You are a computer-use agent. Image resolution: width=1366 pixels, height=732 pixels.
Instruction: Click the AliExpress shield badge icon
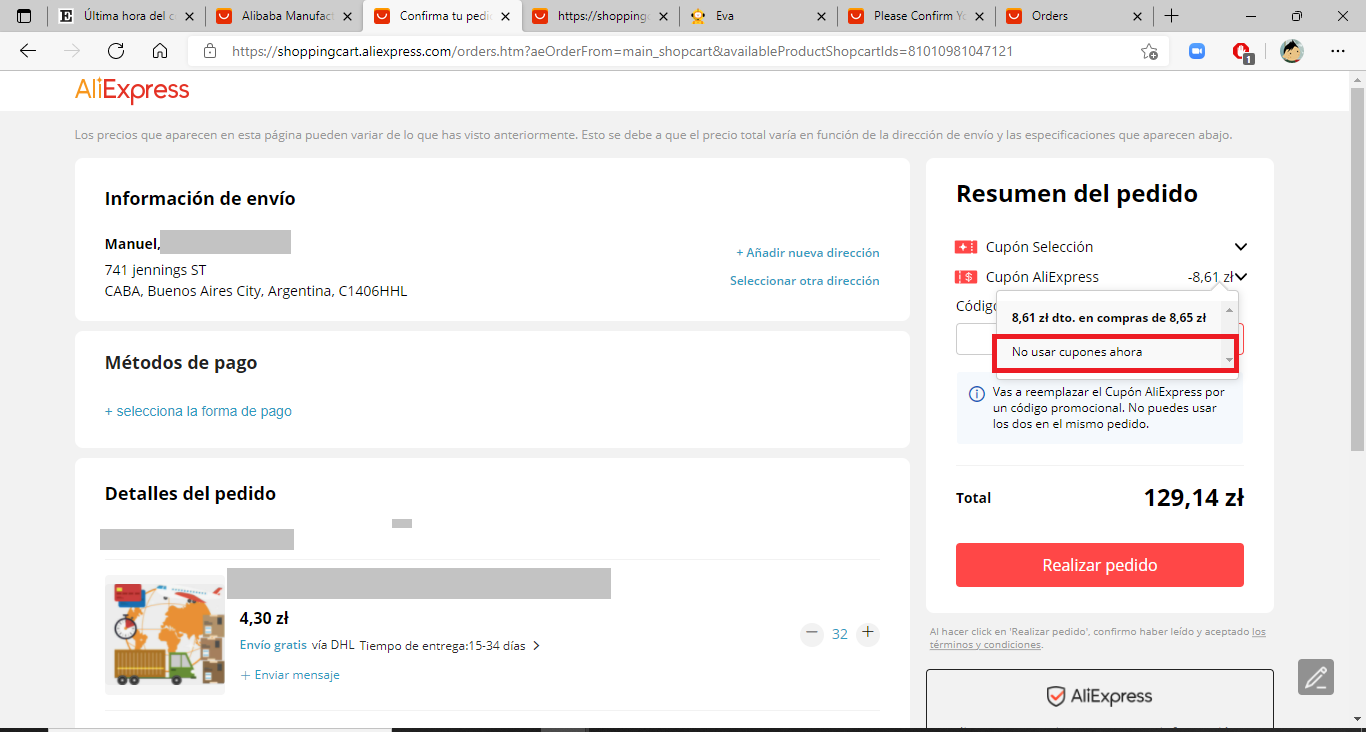1055,696
